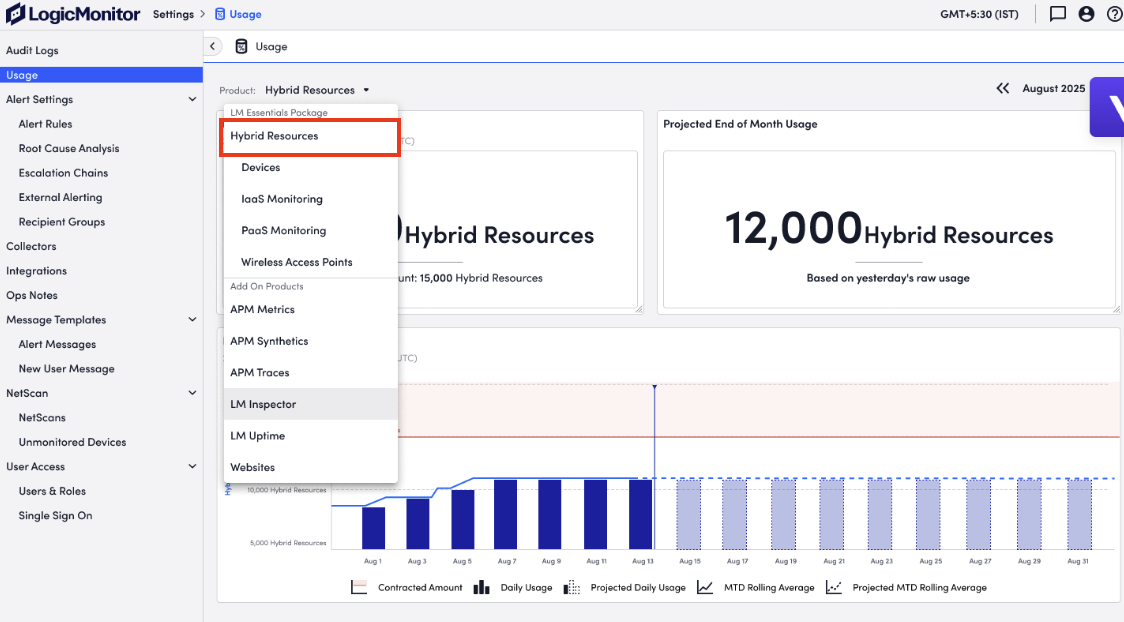Screen dimensions: 1124x622
Task: Choose IaaS Monitoring option
Action: [310, 198]
